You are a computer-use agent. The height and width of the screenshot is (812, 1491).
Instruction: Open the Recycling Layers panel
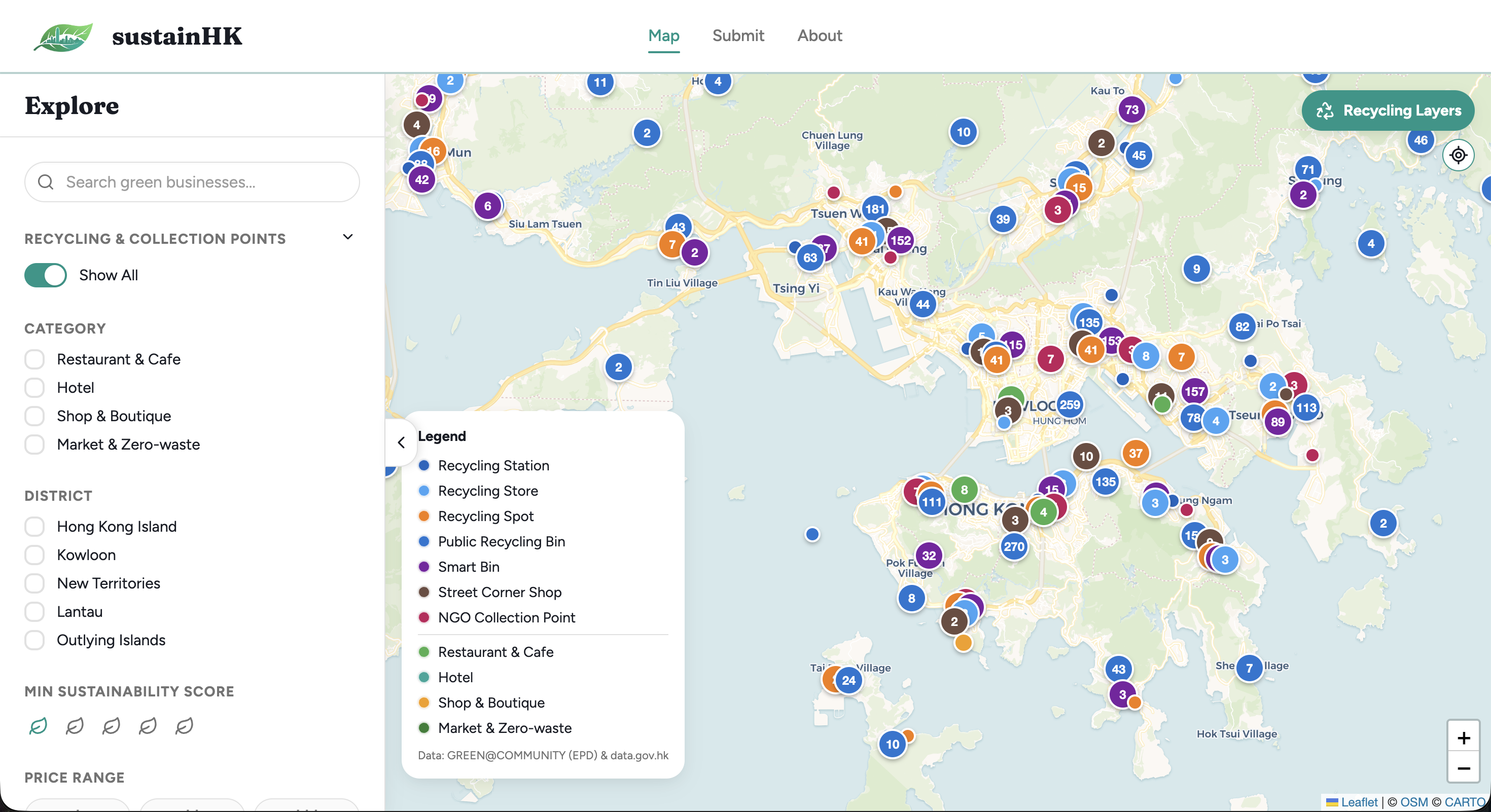coord(1388,110)
